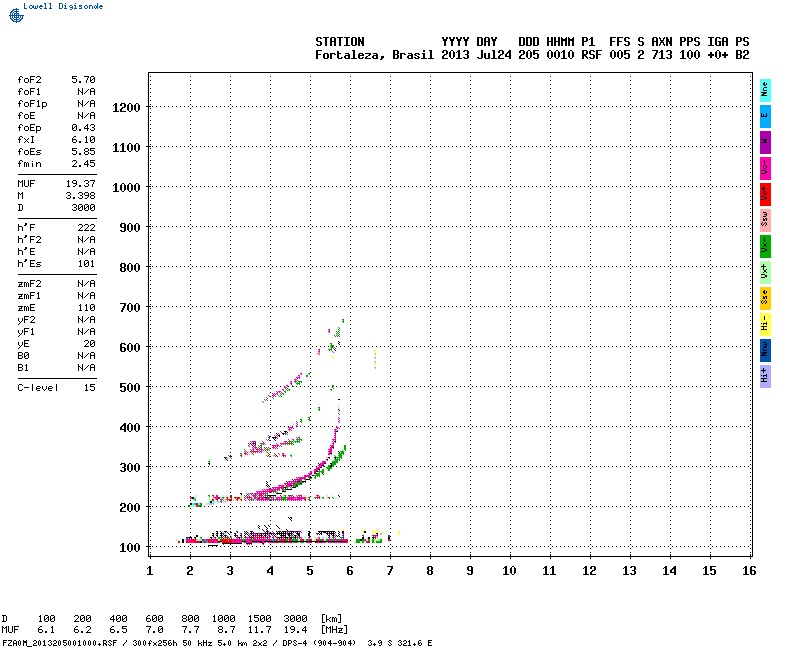The width and height of the screenshot is (800, 650).
Task: Click the station name Fortaleza, Brasil
Action: 374,55
